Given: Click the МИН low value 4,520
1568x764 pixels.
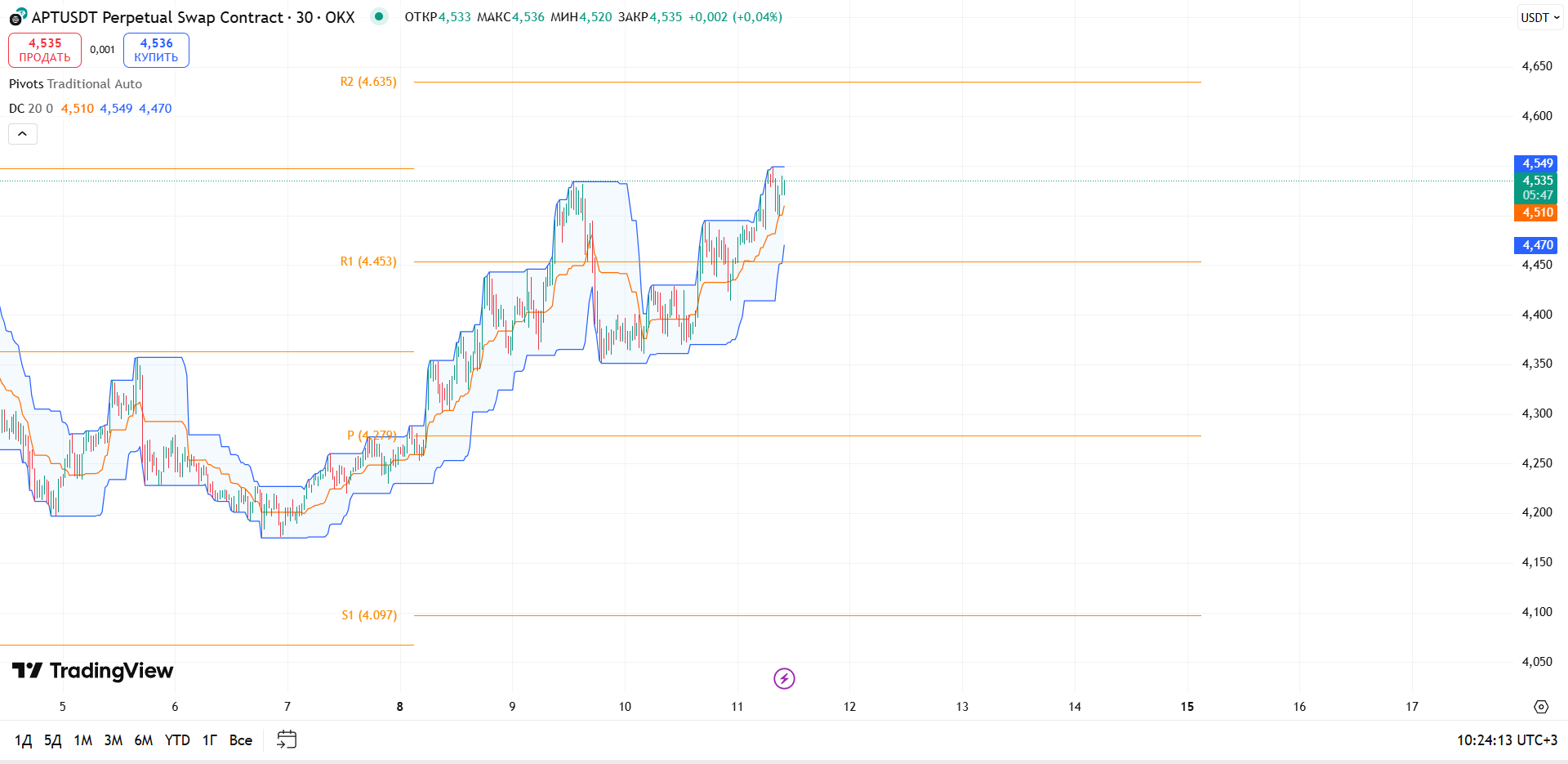Looking at the screenshot, I should [x=596, y=17].
